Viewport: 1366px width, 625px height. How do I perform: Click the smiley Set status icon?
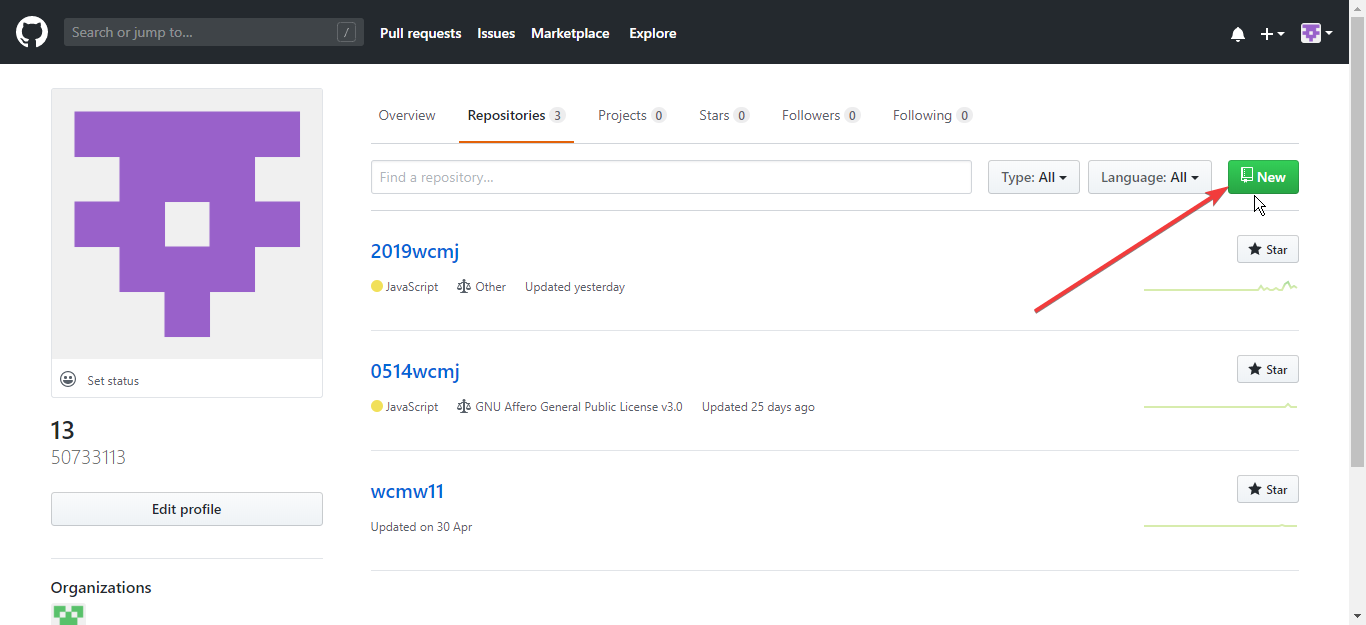click(x=68, y=380)
